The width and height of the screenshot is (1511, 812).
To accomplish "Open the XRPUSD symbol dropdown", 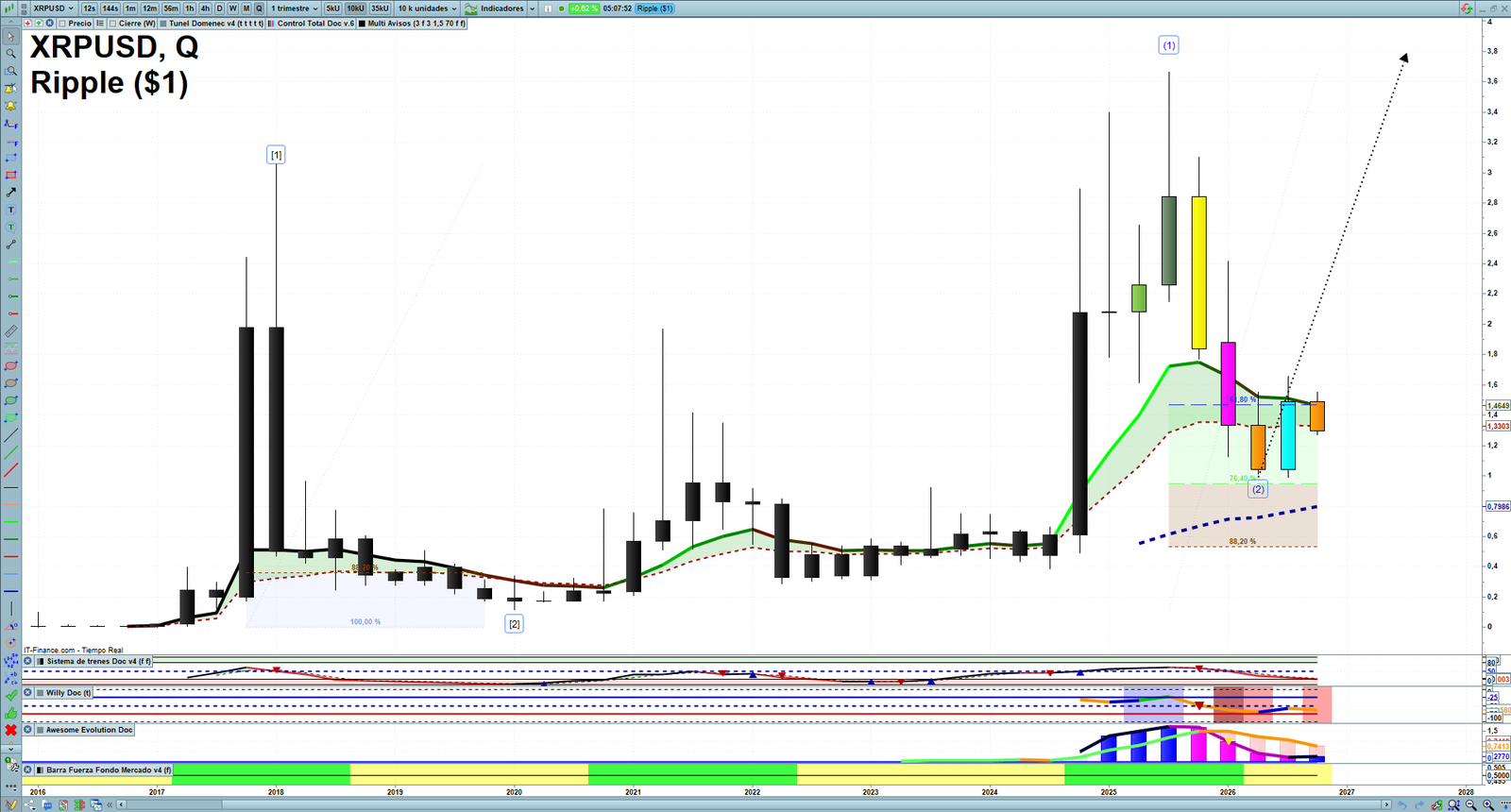I will [54, 8].
